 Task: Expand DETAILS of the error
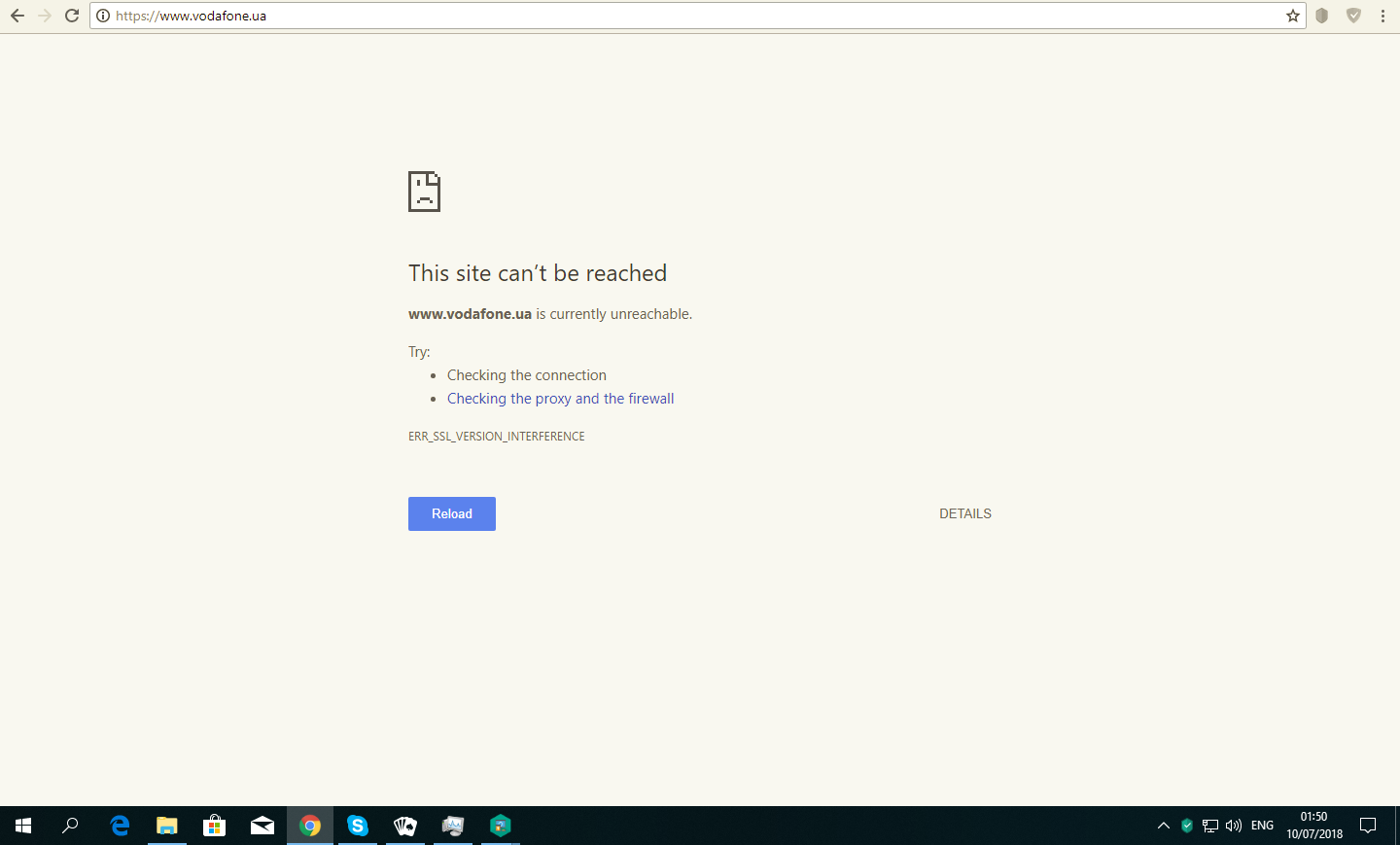pyautogui.click(x=965, y=513)
